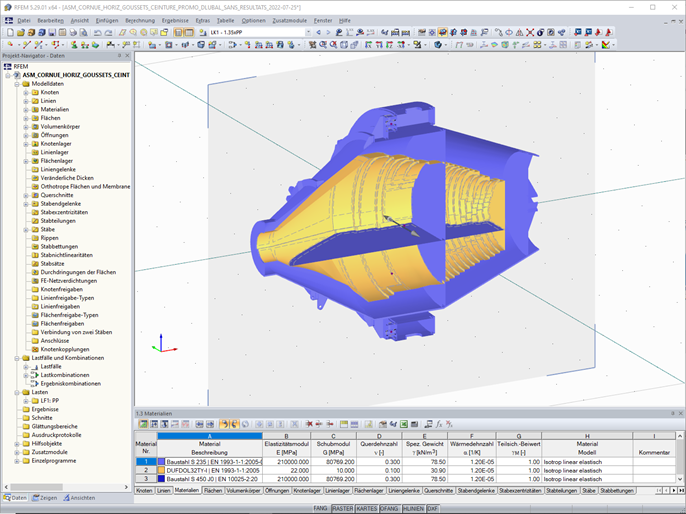Click the Undo arrow icon
Screen dimensions: 686x514
[x=98, y=32]
